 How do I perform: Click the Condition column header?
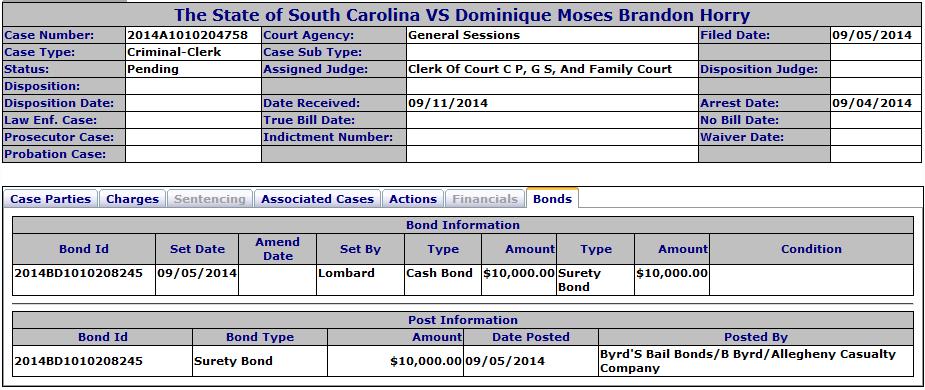[811, 249]
